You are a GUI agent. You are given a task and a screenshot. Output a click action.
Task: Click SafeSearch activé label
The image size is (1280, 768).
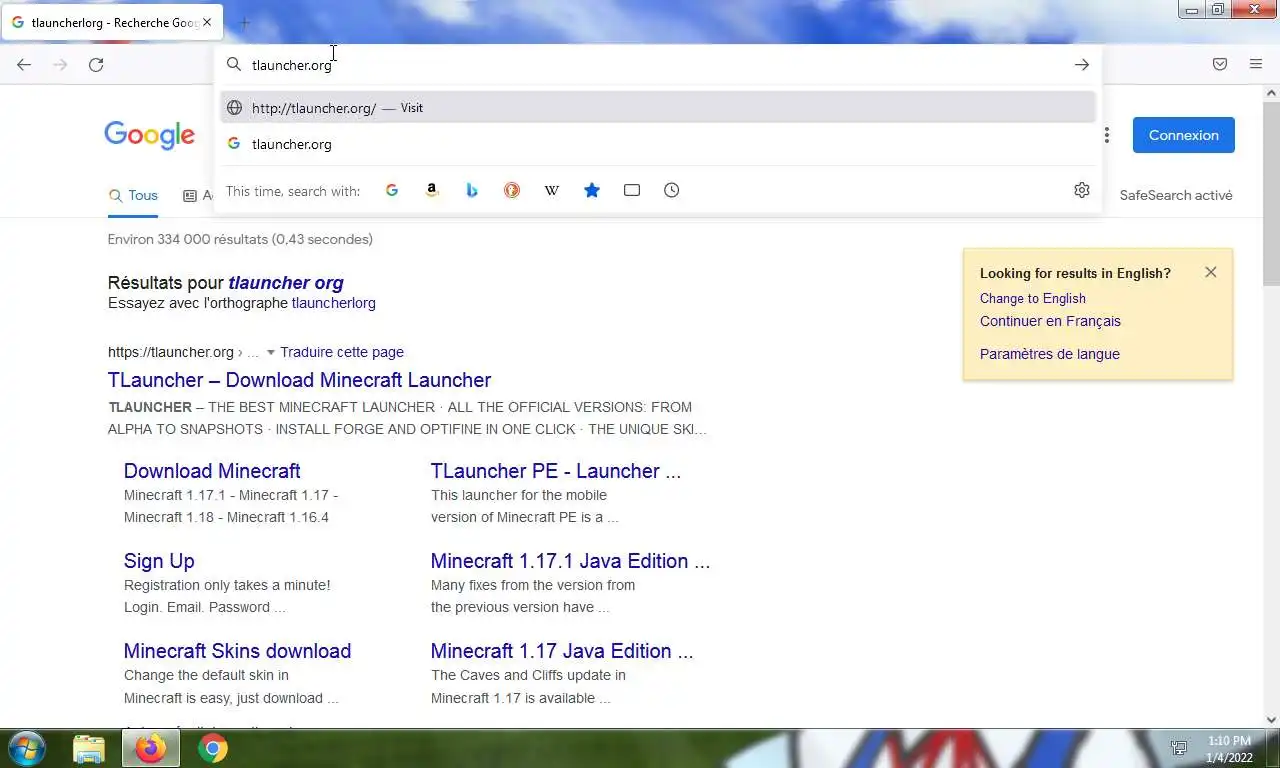pos(1176,195)
